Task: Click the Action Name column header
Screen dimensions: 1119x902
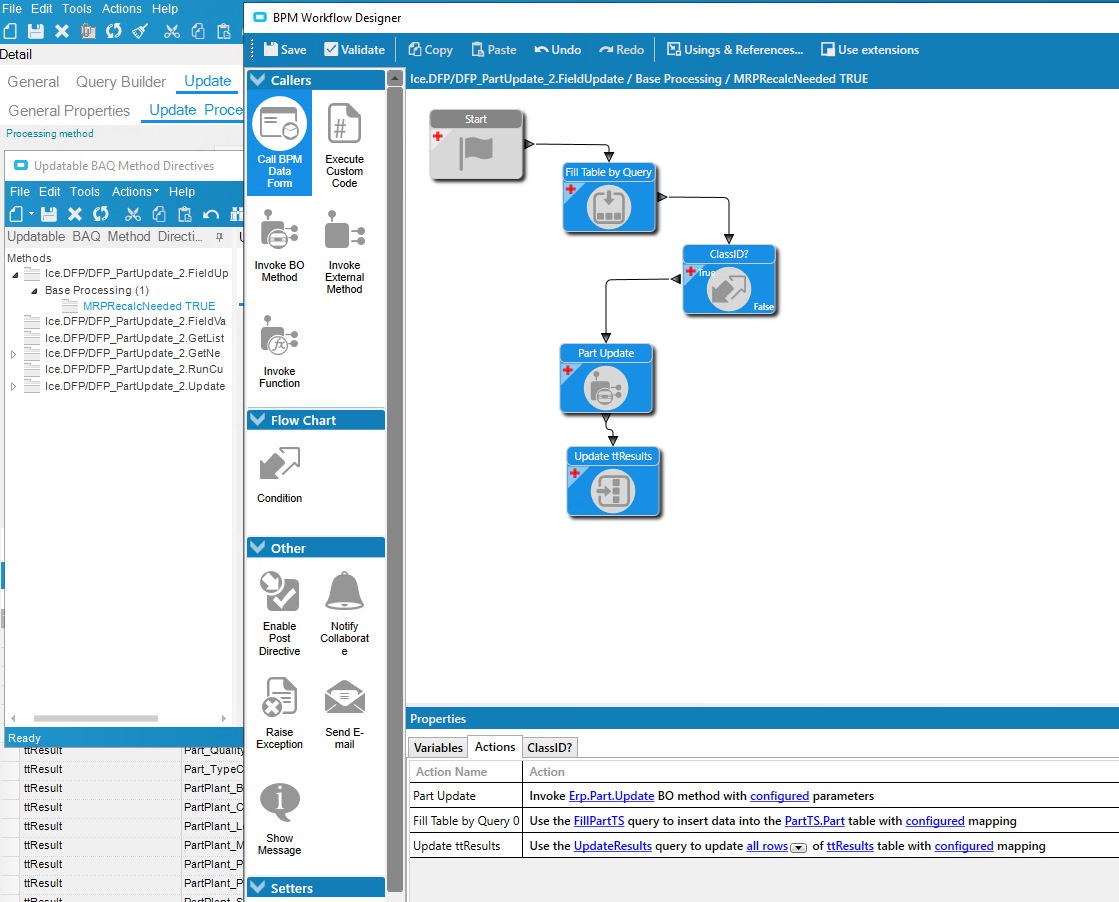Action: (452, 771)
